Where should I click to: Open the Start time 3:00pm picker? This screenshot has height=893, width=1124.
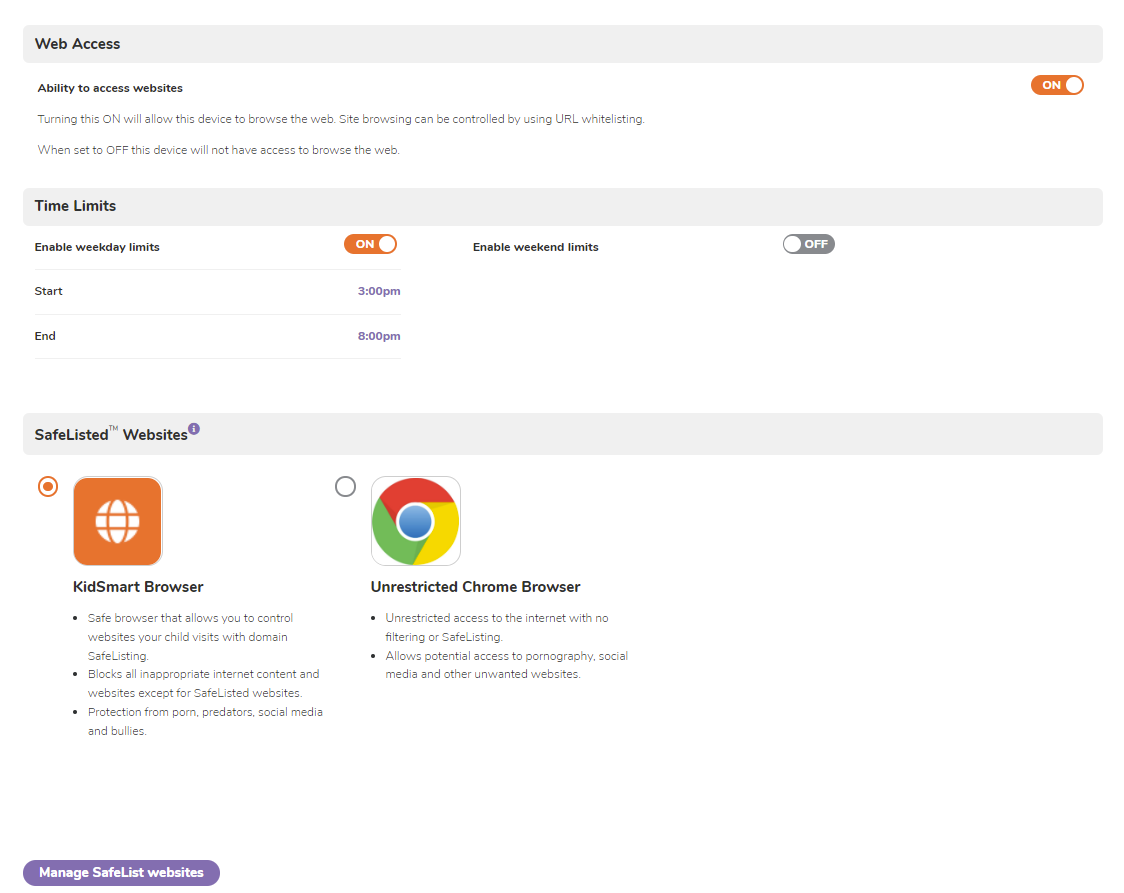coord(379,292)
